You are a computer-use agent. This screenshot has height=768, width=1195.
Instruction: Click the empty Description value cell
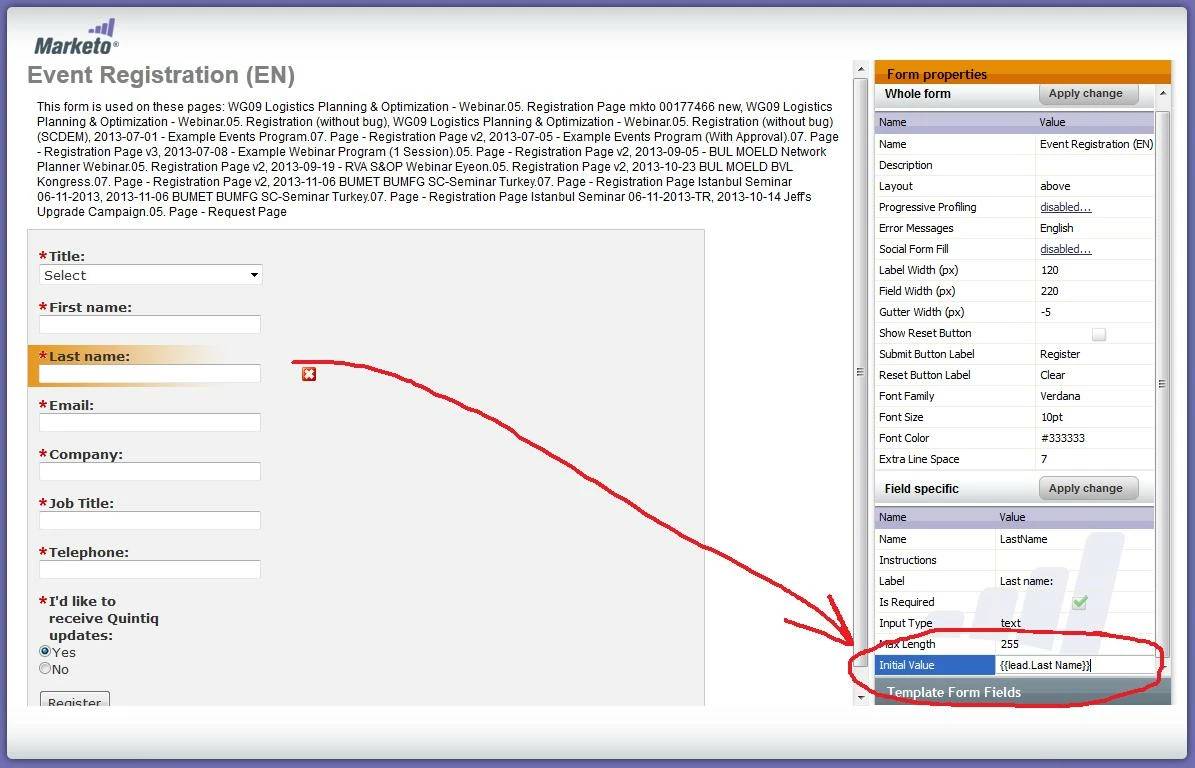point(1094,165)
